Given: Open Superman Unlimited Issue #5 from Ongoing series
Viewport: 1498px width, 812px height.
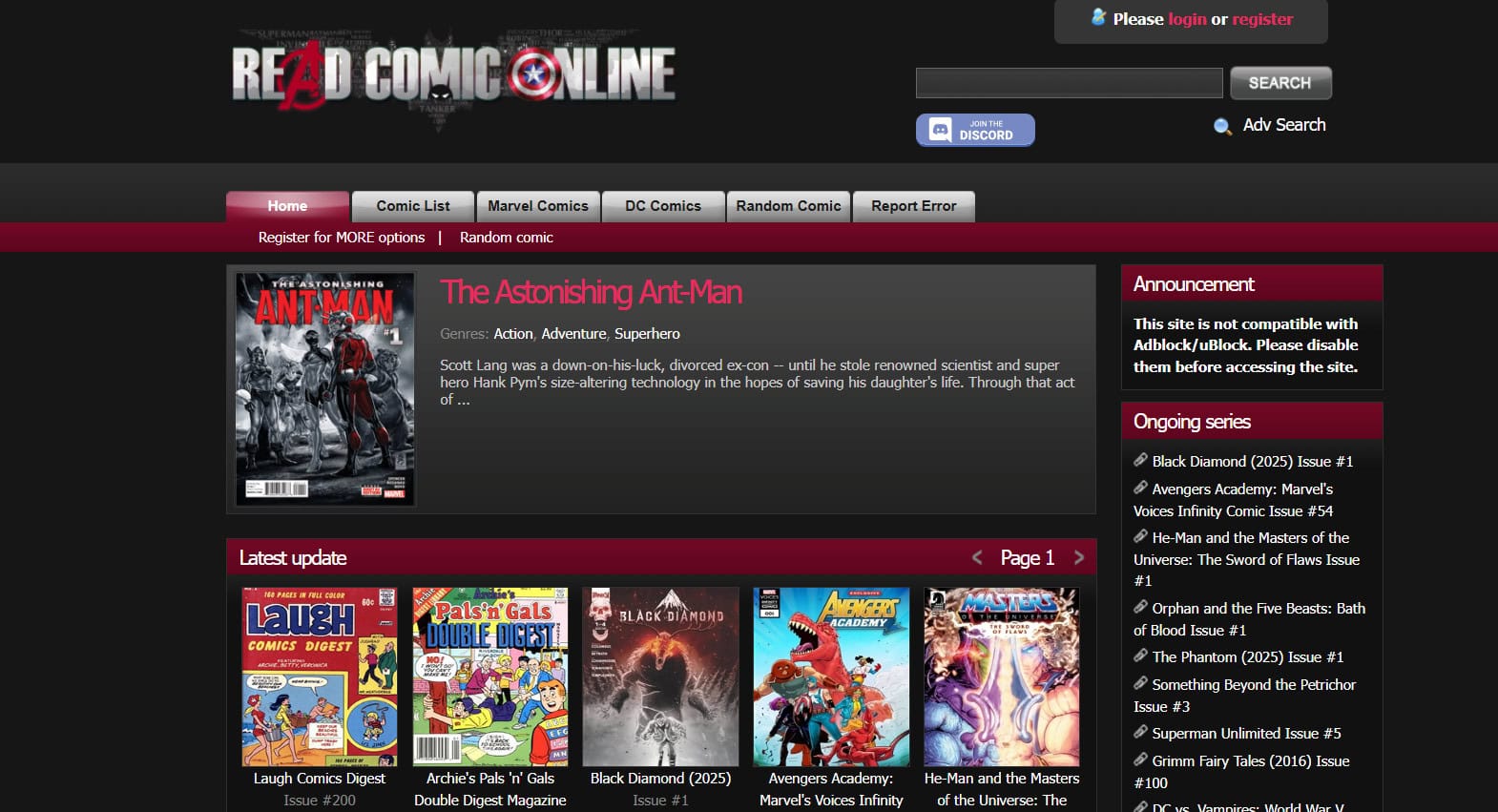Looking at the screenshot, I should point(1246,734).
